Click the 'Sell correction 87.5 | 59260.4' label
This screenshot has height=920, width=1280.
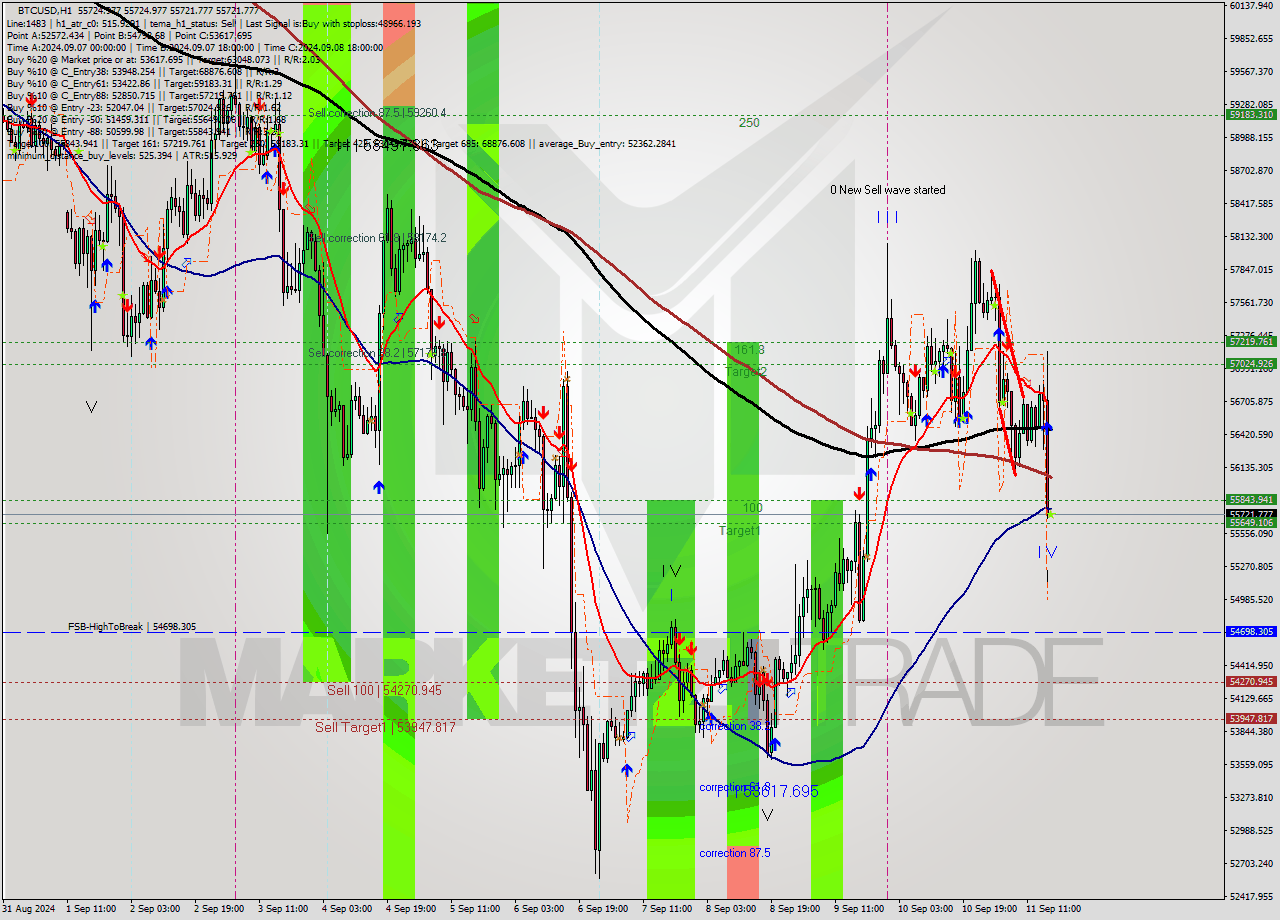[377, 113]
